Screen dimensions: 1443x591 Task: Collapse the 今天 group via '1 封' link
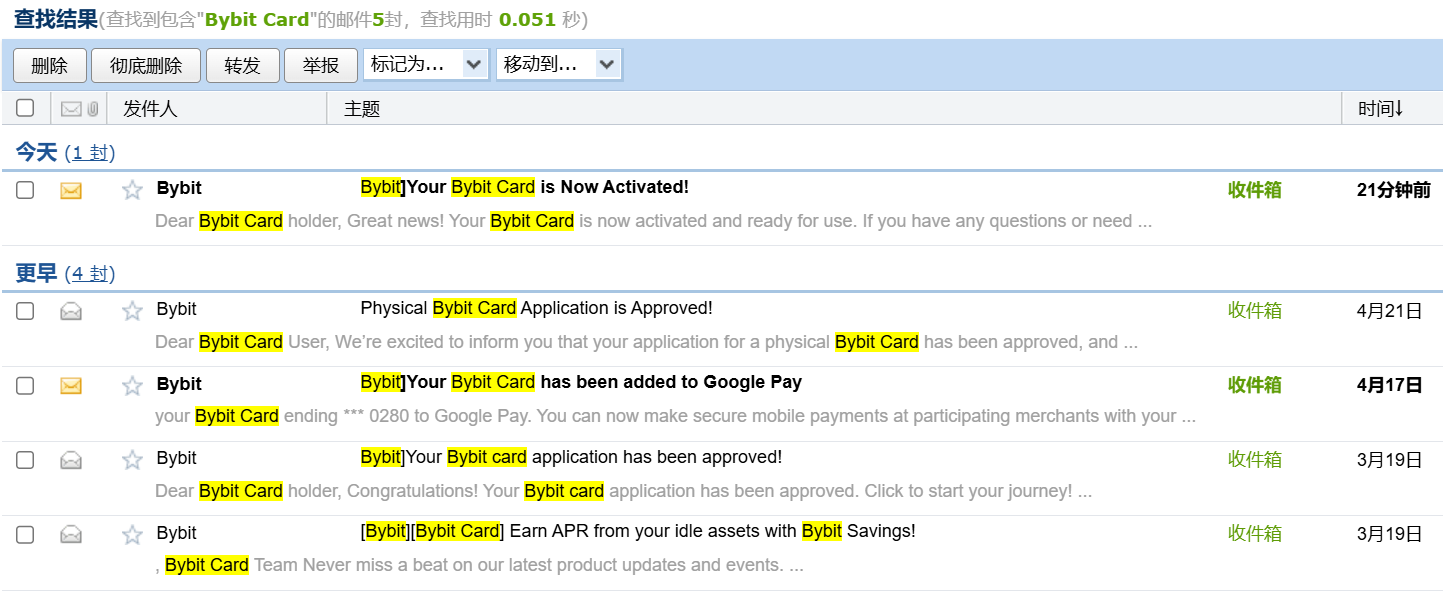[90, 153]
